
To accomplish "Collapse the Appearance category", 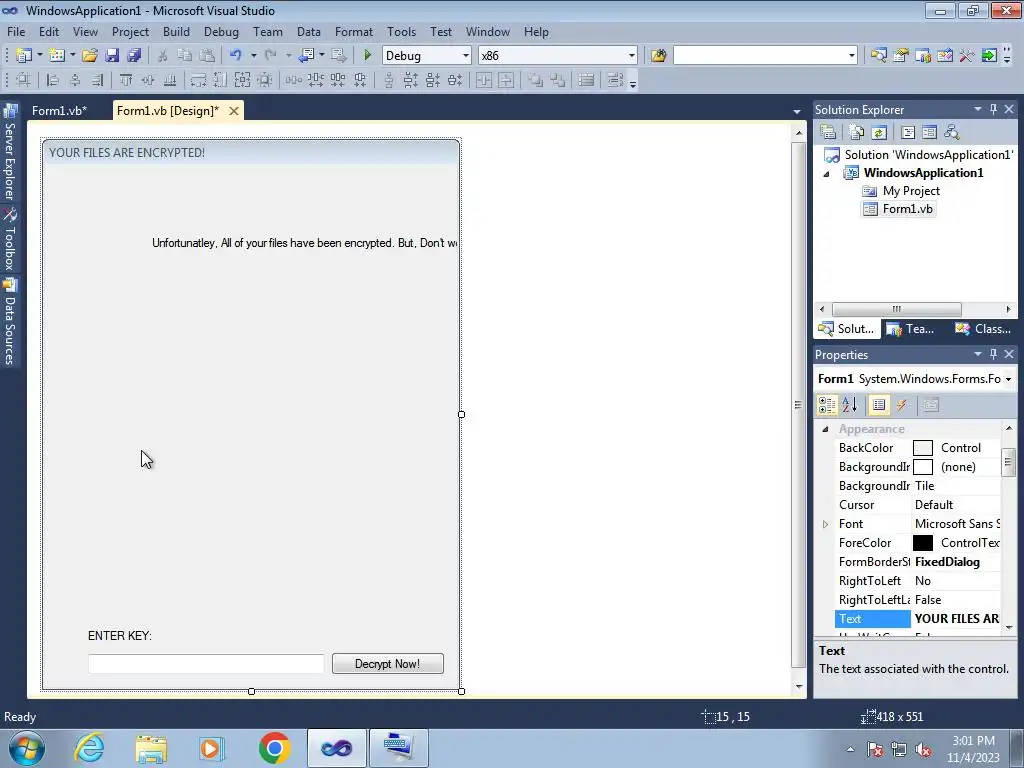I will click(x=825, y=429).
